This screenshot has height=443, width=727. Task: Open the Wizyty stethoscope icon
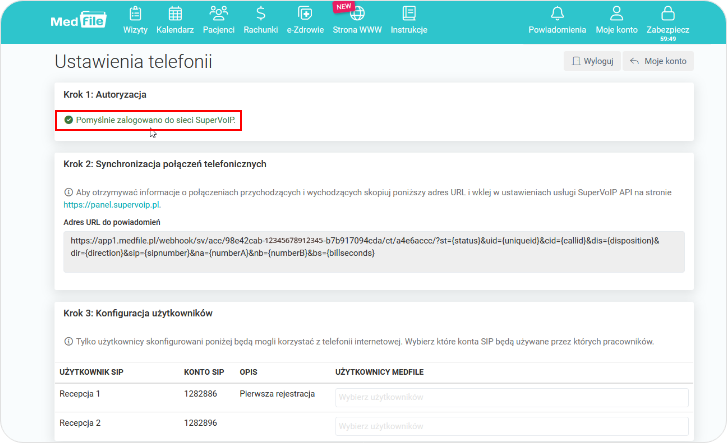tap(136, 14)
